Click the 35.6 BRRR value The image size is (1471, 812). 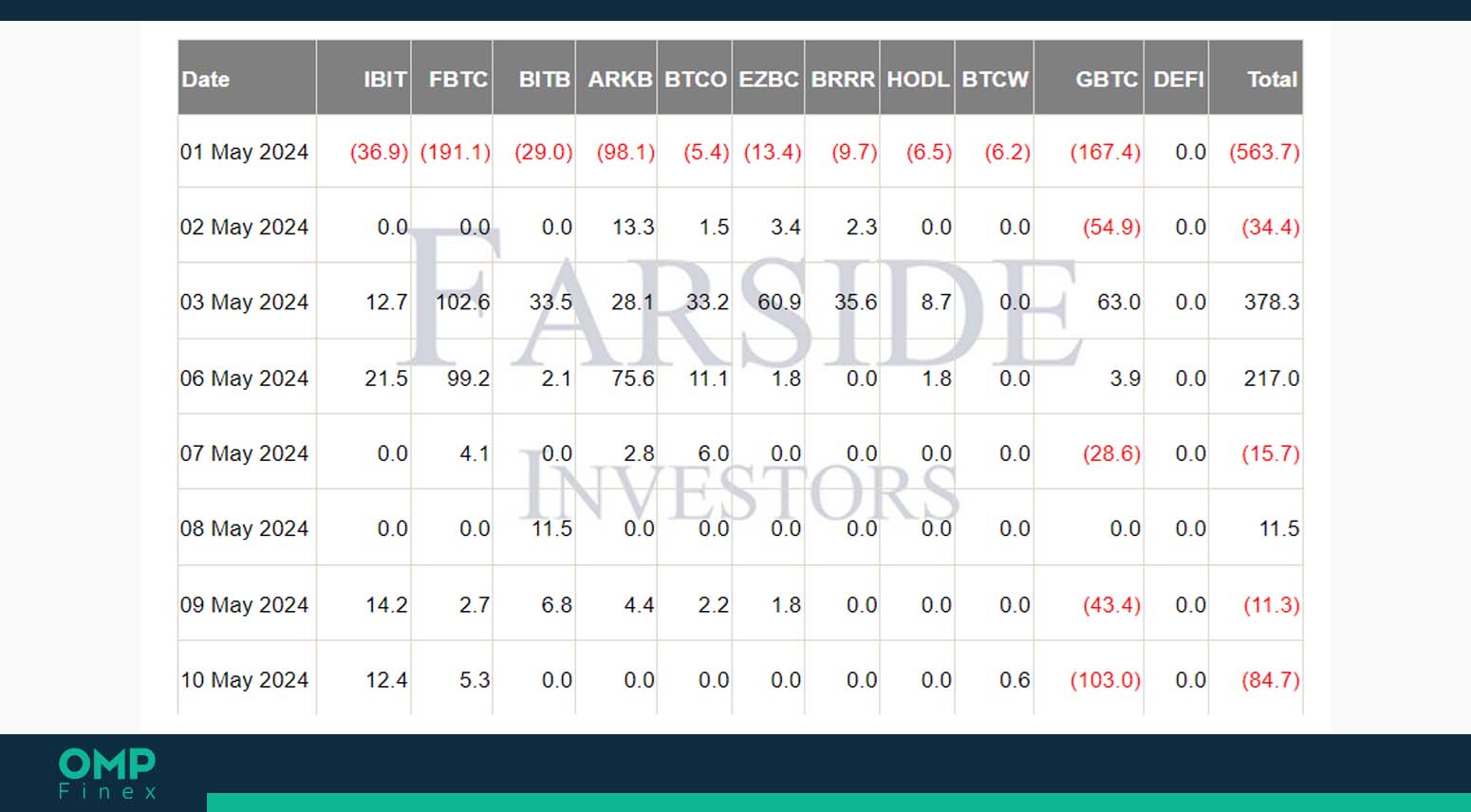pyautogui.click(x=856, y=302)
